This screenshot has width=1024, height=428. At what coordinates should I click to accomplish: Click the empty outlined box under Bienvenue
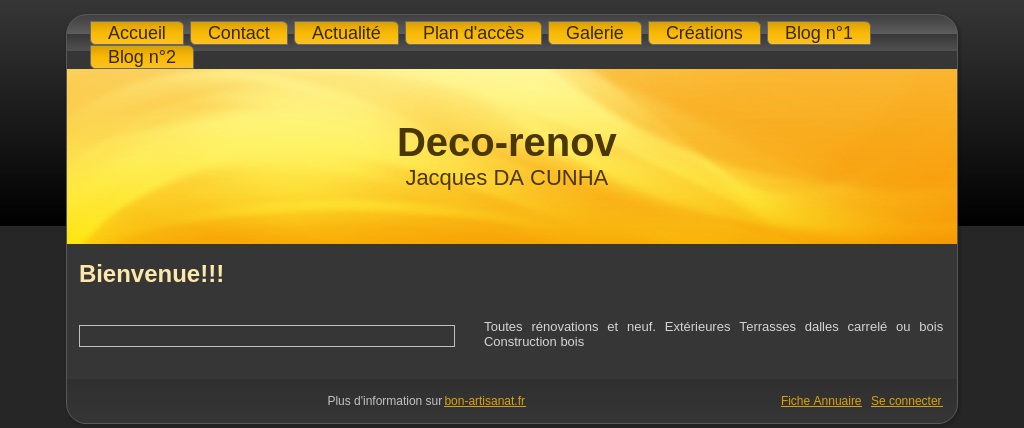coord(266,336)
